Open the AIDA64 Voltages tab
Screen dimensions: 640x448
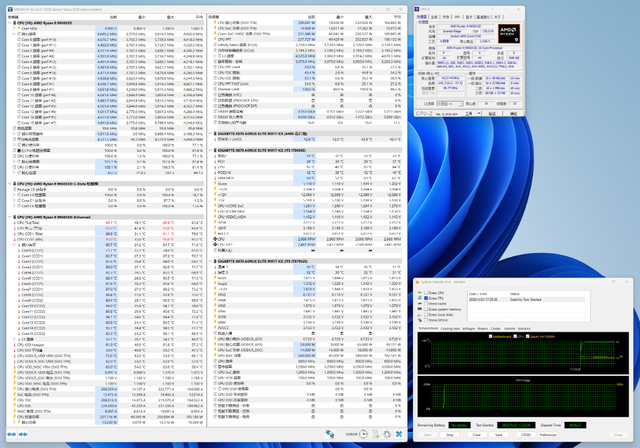pos(469,328)
